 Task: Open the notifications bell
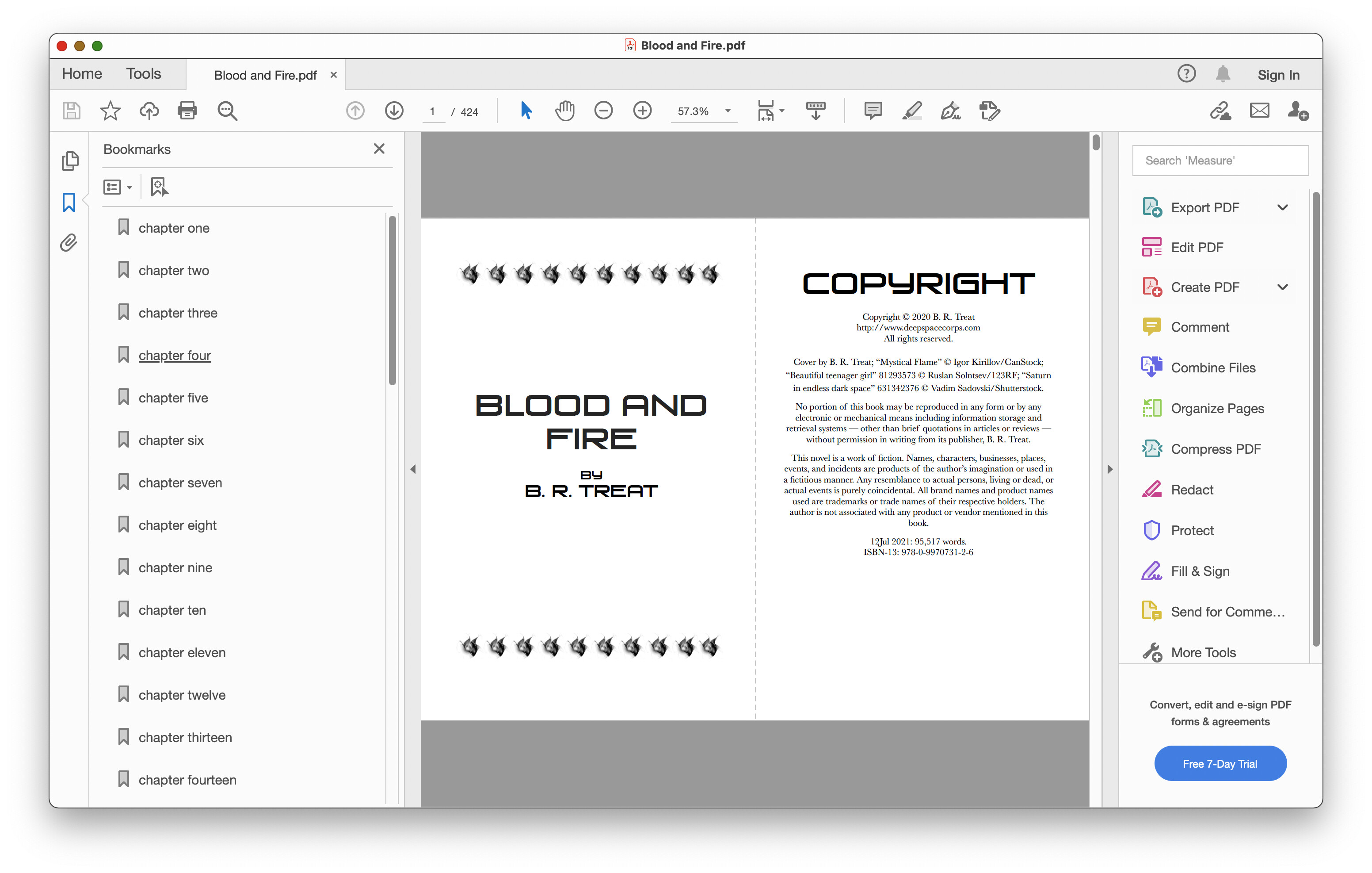point(1223,74)
